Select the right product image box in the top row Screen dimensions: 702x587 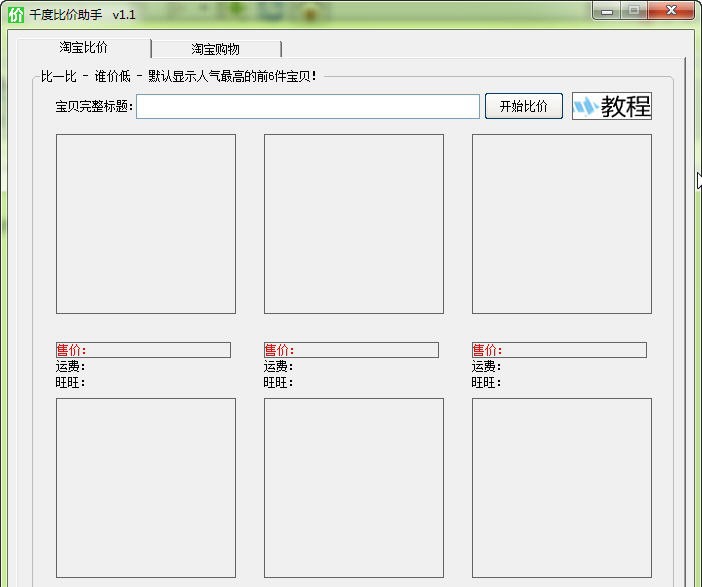[x=562, y=224]
